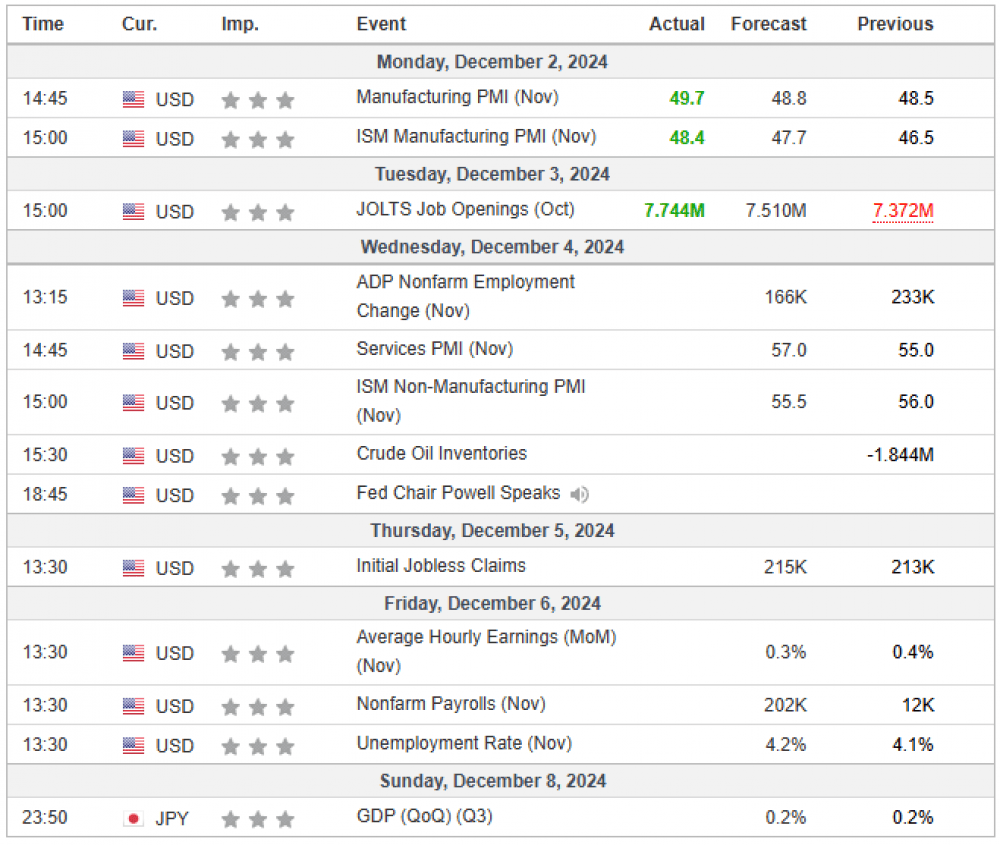Click US flag in Fed Chair Powell Speaks row
The height and width of the screenshot is (845, 1000).
pos(133,496)
